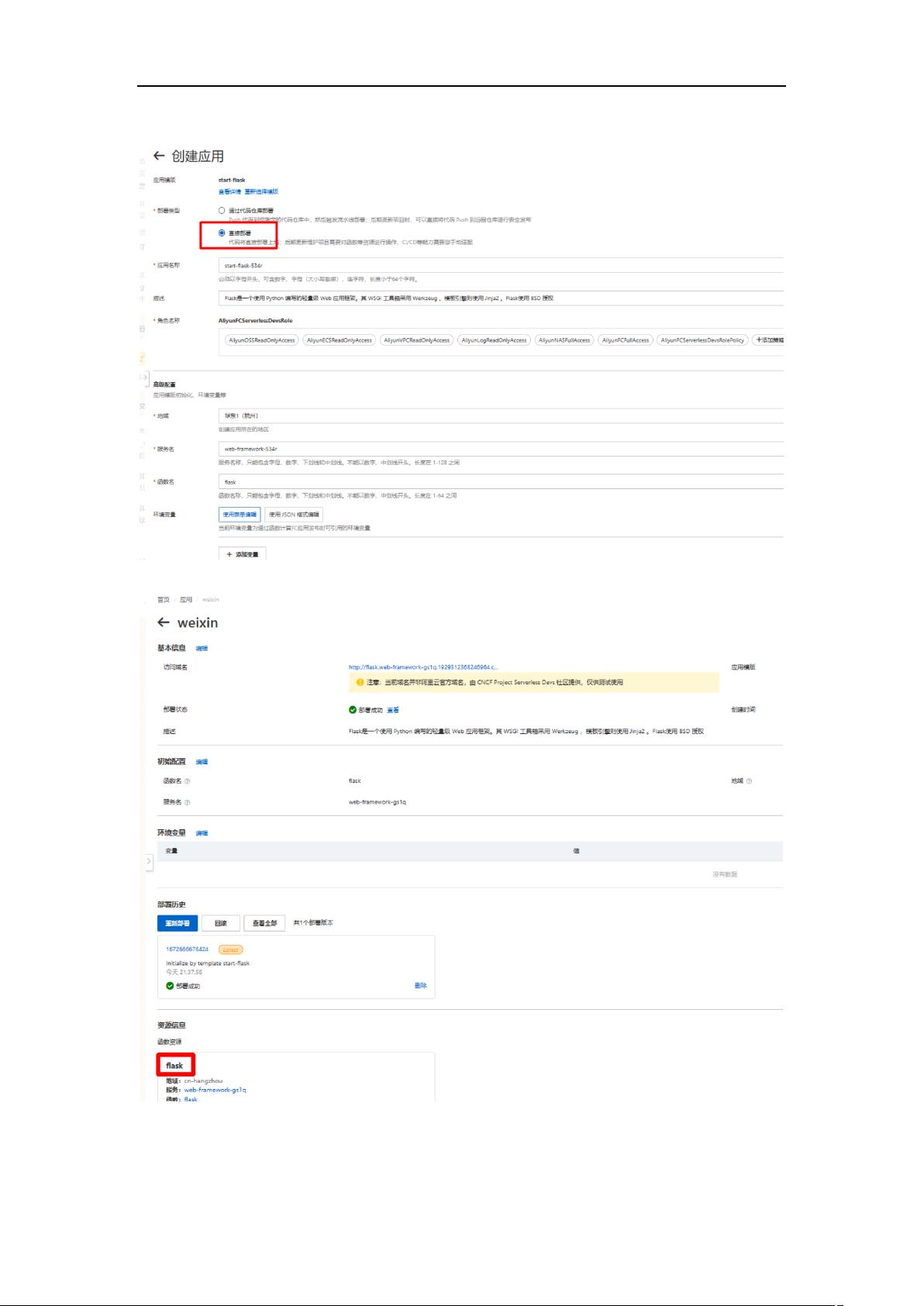Open the flask.web-framework-gs1q access URL
The image size is (924, 1306).
click(423, 667)
